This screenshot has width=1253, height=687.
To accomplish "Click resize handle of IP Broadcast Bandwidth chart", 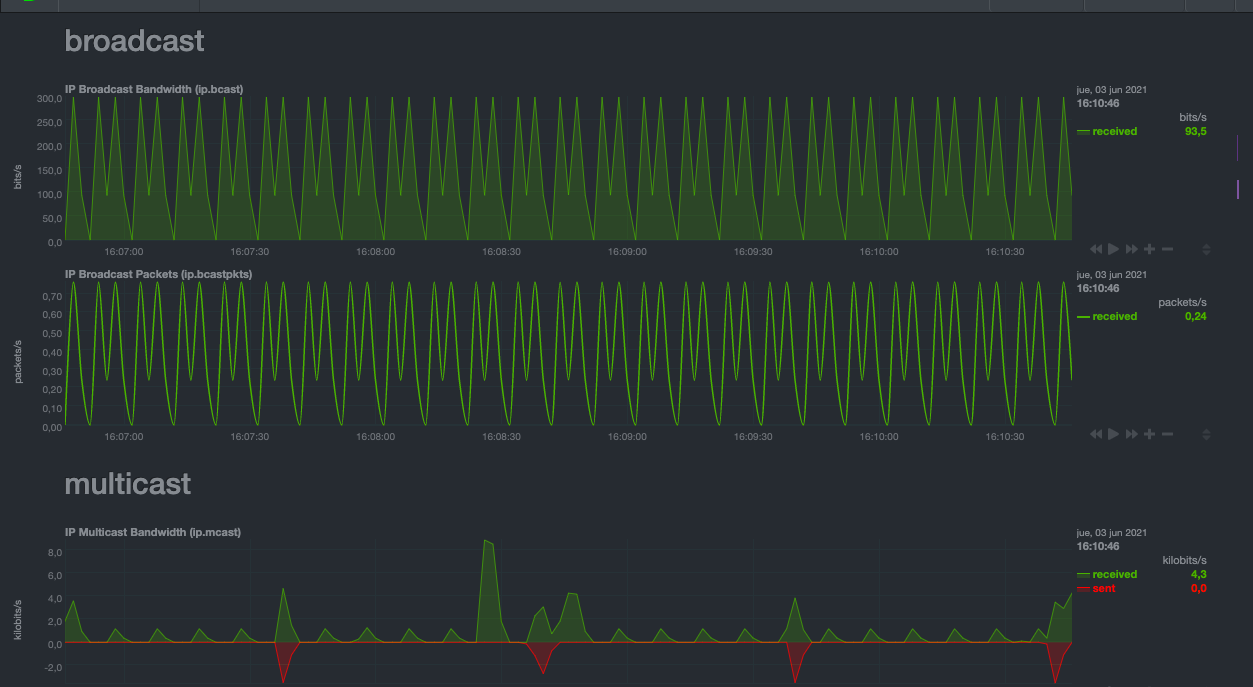I will pos(1206,249).
